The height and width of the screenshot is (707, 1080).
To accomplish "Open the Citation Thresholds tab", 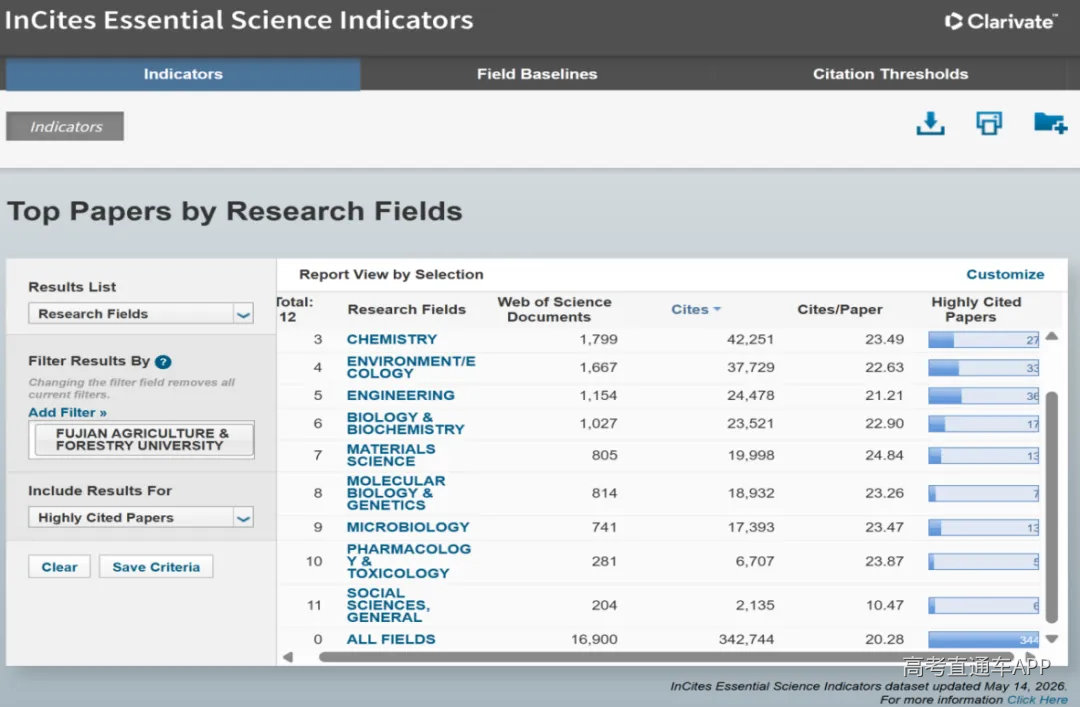I will [890, 74].
